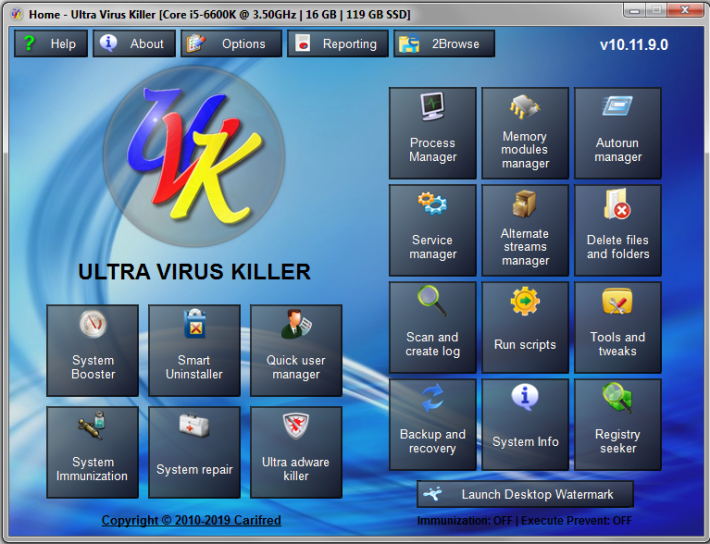The image size is (710, 544).
Task: Click version number v10.11.9.0
Action: pyautogui.click(x=633, y=45)
